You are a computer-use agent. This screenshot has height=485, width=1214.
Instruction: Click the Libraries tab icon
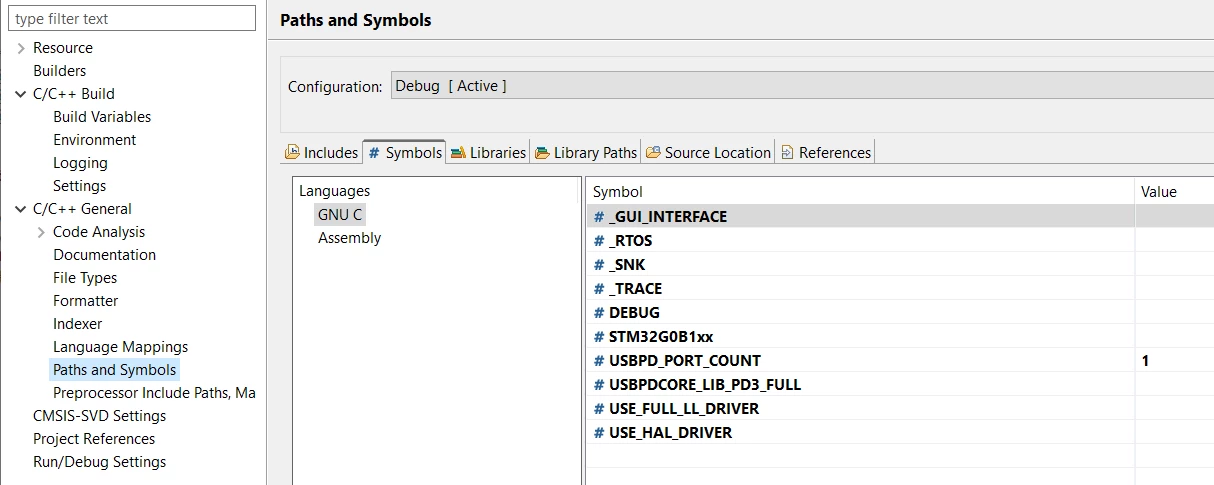click(x=458, y=153)
